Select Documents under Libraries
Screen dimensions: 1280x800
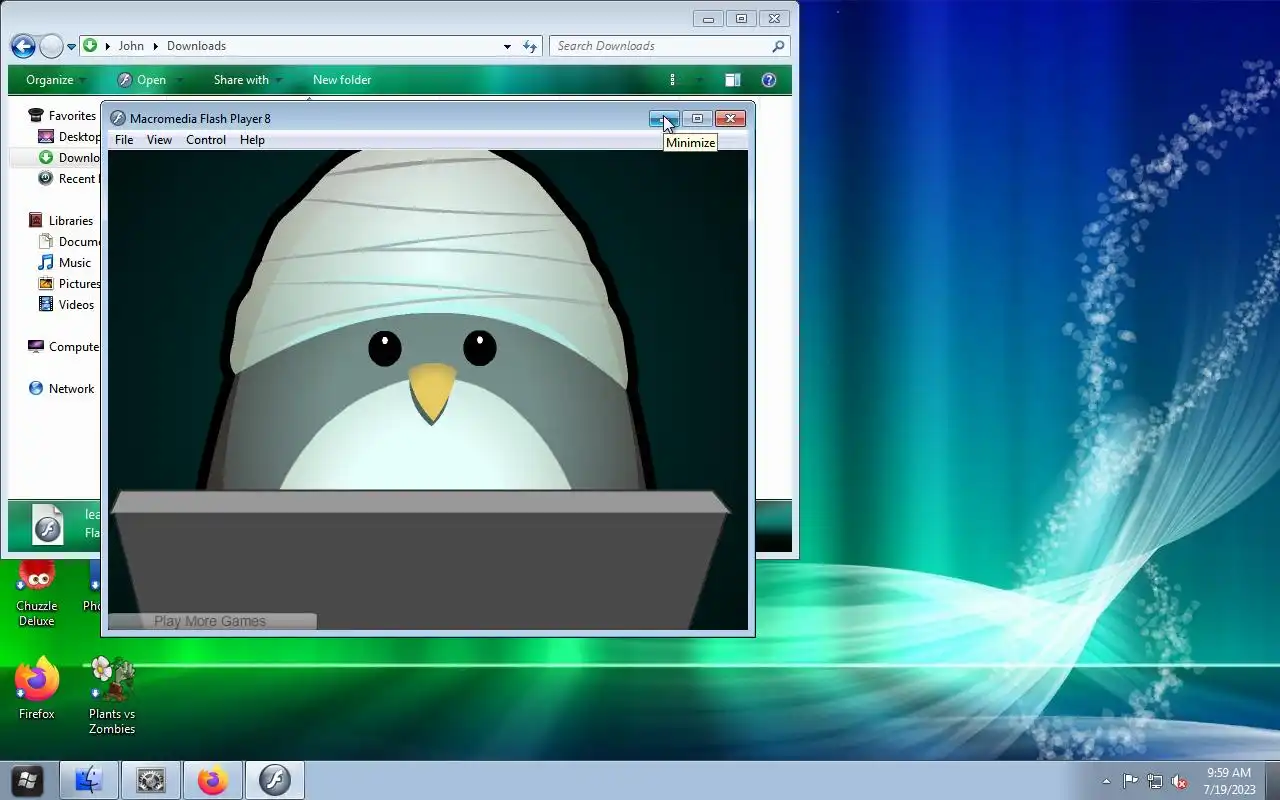68,242
